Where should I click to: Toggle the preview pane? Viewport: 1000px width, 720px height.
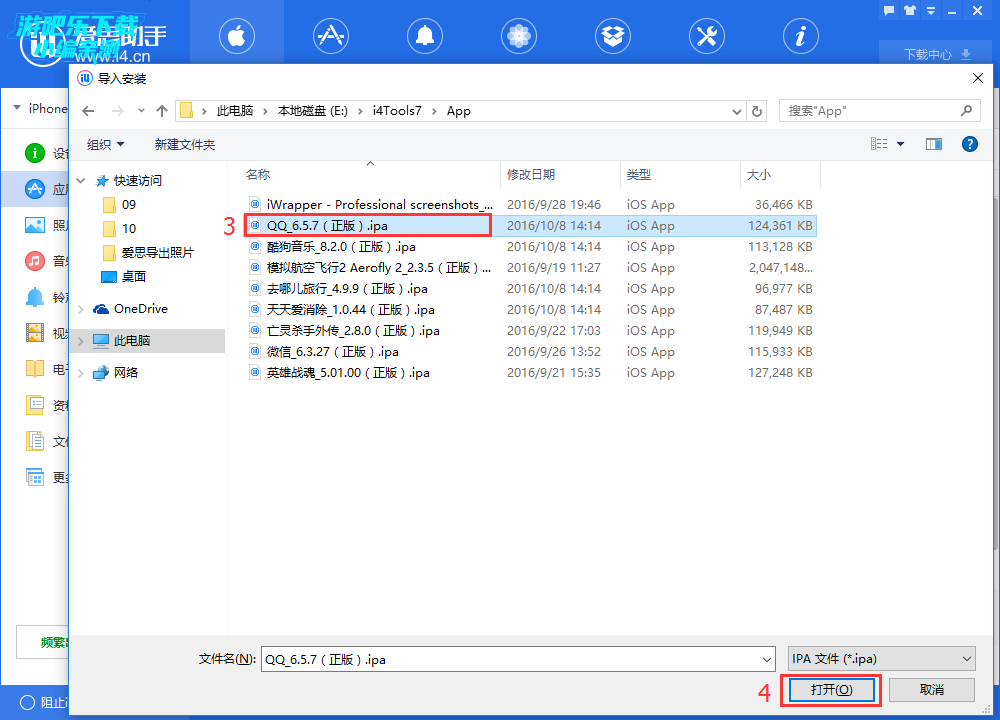(x=934, y=144)
